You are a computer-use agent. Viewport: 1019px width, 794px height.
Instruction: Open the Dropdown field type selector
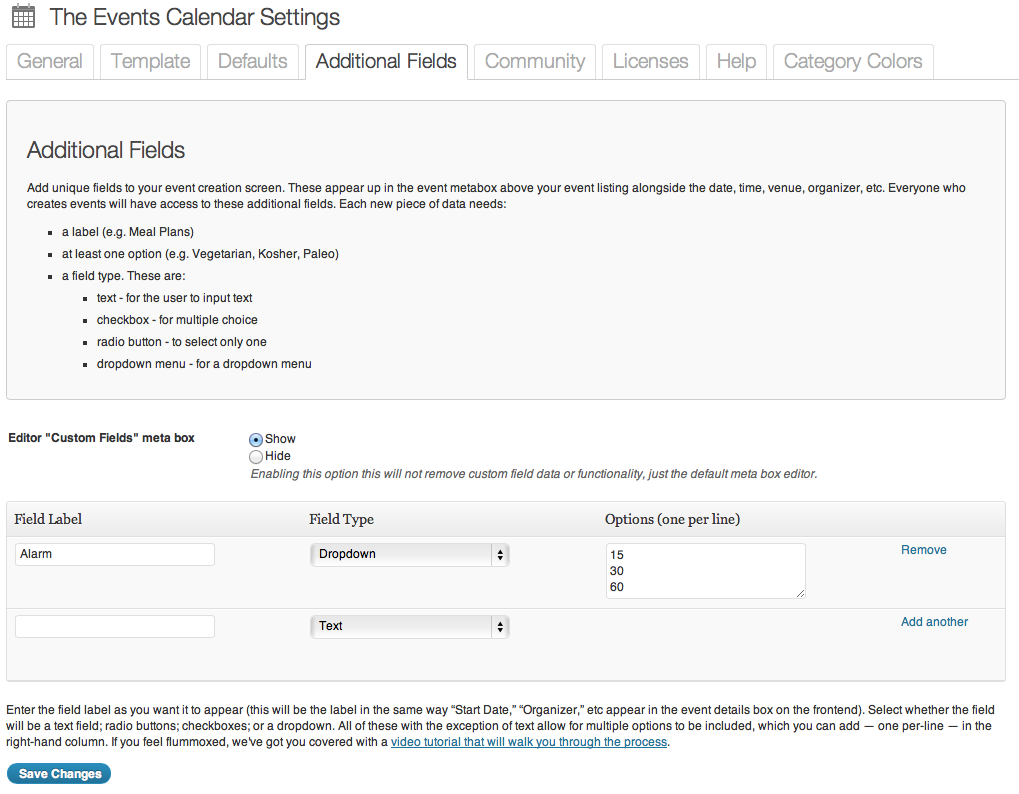[x=409, y=555]
